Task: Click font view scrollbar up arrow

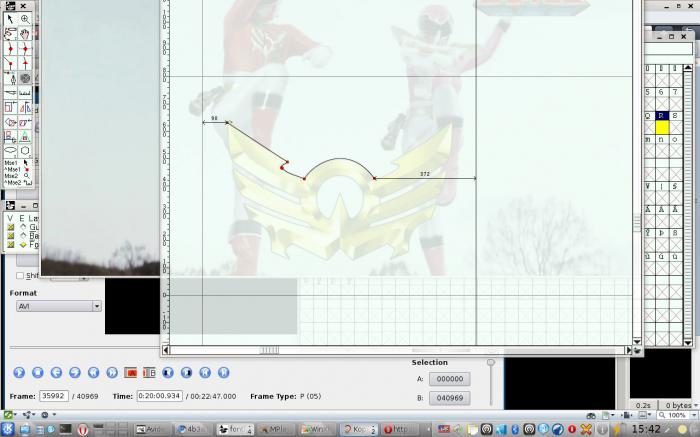Action: [x=688, y=68]
